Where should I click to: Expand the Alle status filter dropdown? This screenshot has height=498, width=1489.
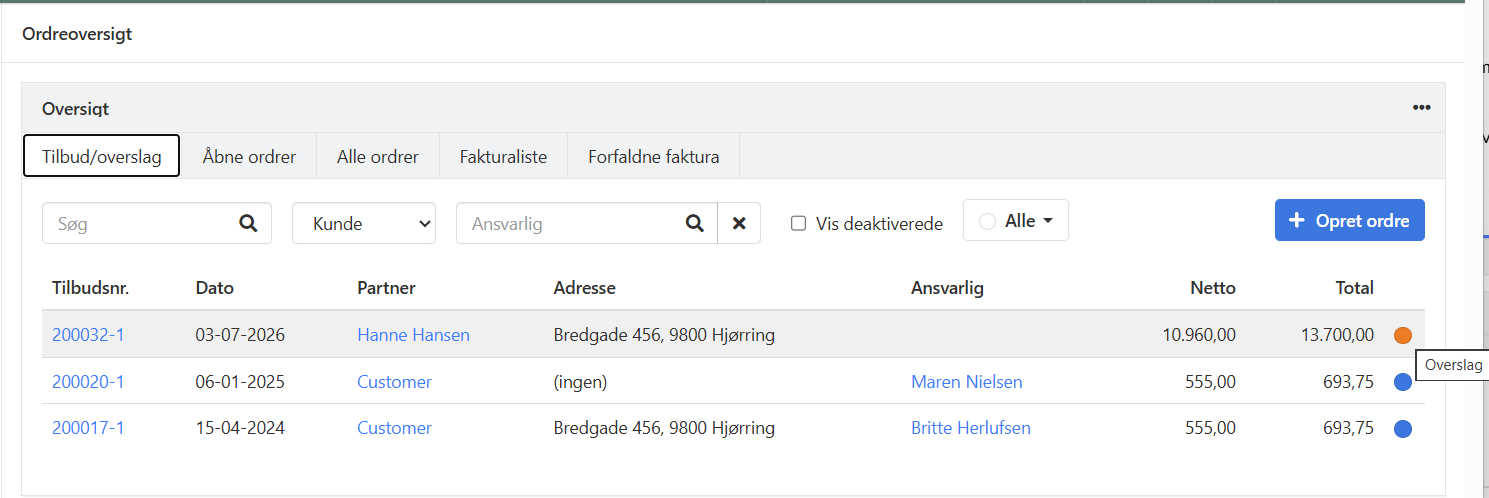(x=1016, y=221)
